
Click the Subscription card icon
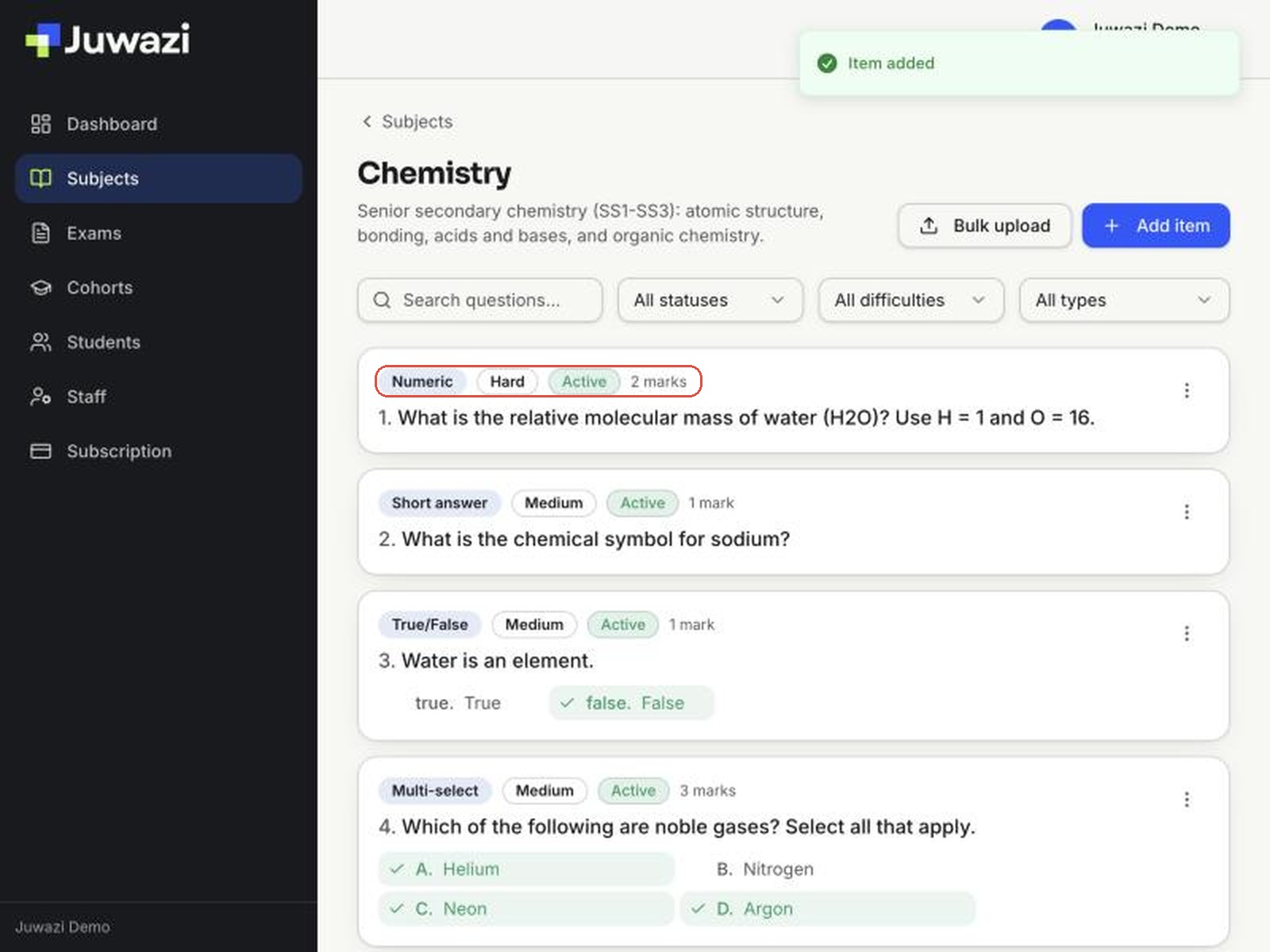click(40, 451)
